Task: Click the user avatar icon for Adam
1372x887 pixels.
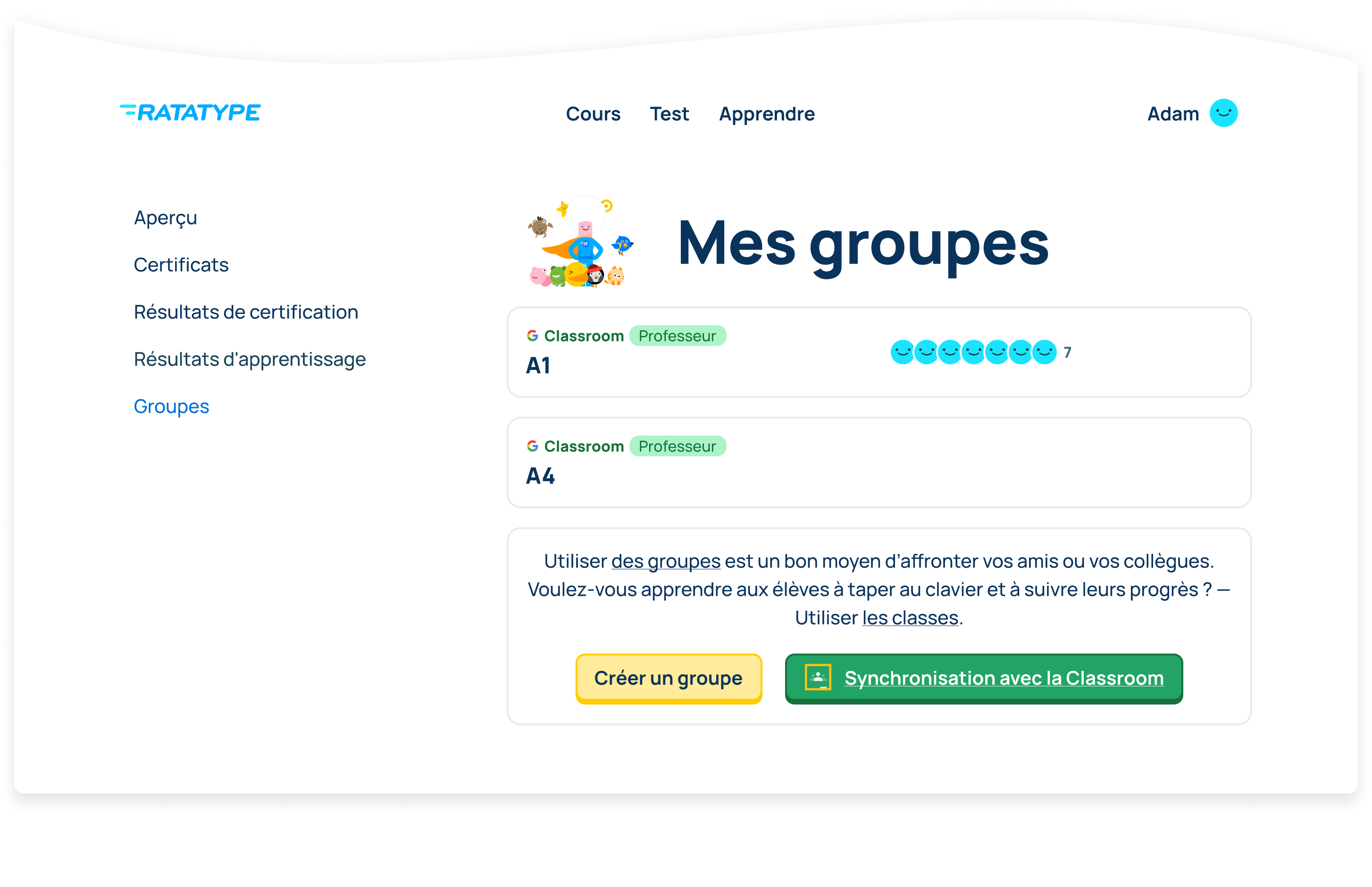Action: click(x=1224, y=113)
